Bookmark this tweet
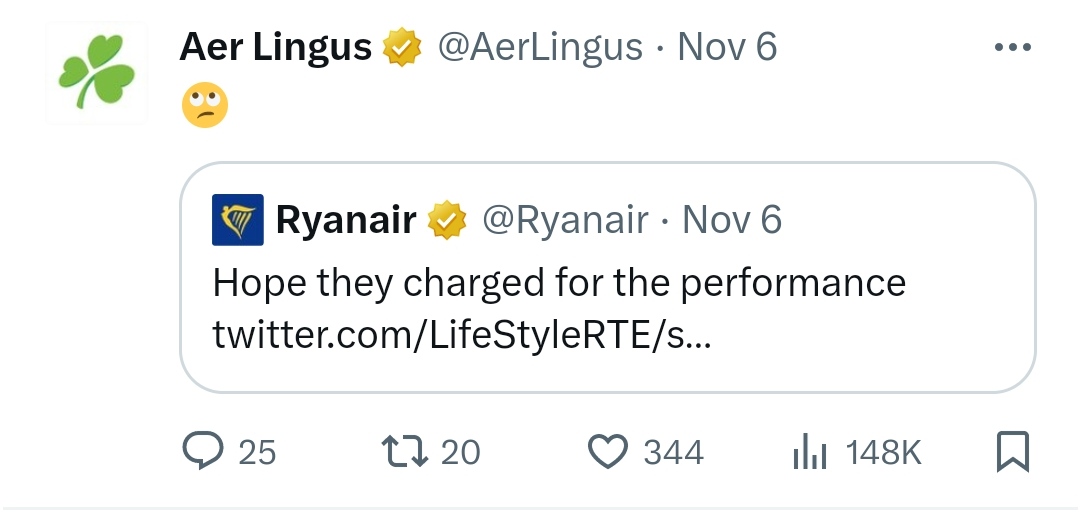The width and height of the screenshot is (1080, 512). click(1012, 452)
